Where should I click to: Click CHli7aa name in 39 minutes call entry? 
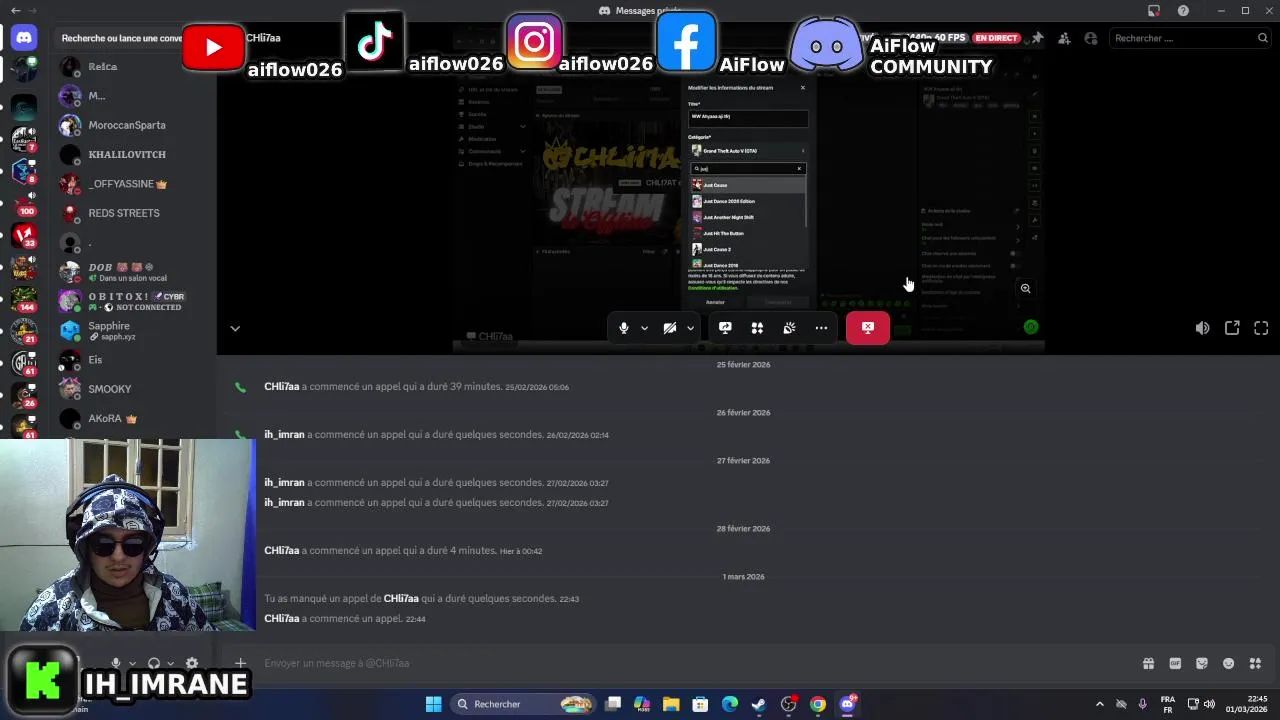click(282, 386)
